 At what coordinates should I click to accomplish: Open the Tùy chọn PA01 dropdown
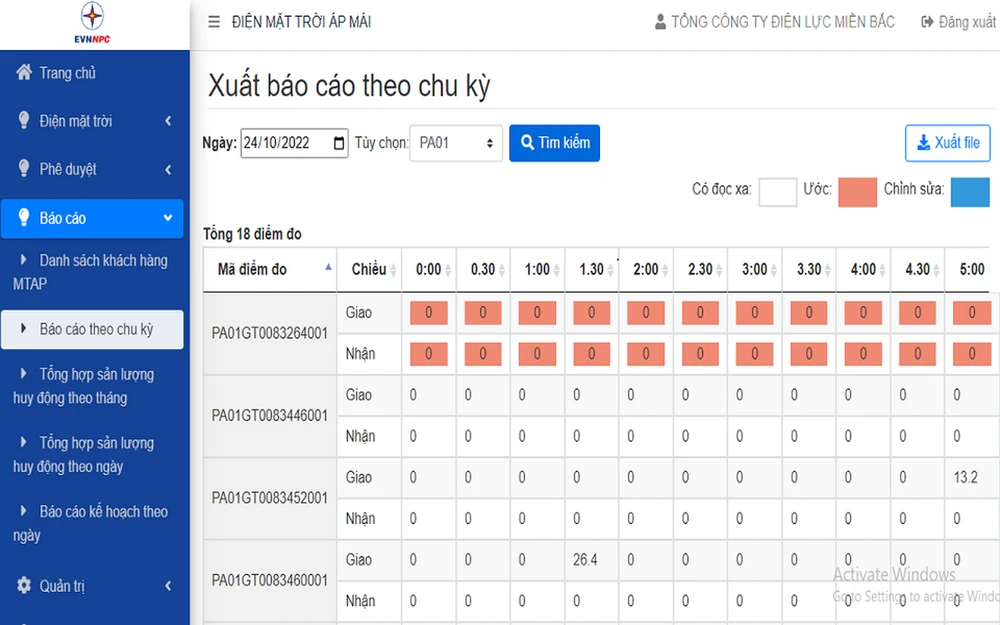pos(456,143)
